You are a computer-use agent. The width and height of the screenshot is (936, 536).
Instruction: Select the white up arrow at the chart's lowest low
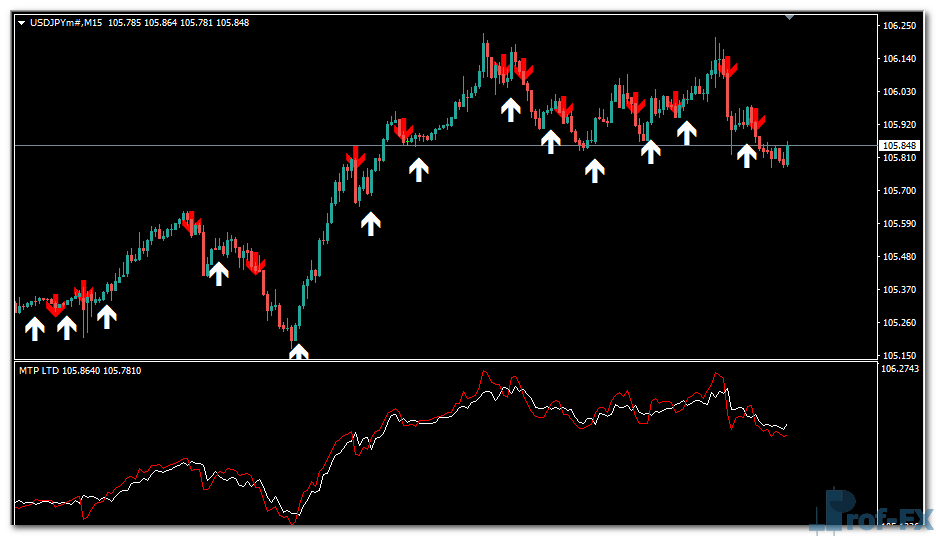(298, 351)
